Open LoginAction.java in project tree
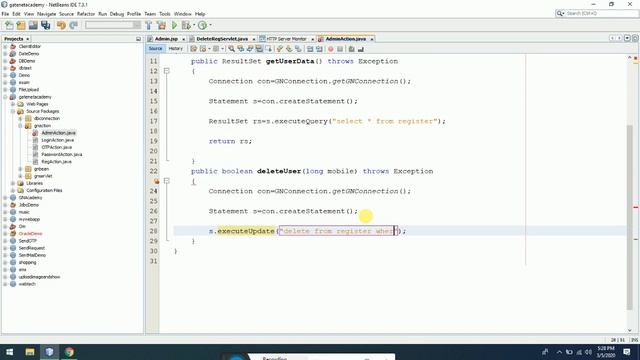Screen dimensions: 640x360 click(58, 140)
